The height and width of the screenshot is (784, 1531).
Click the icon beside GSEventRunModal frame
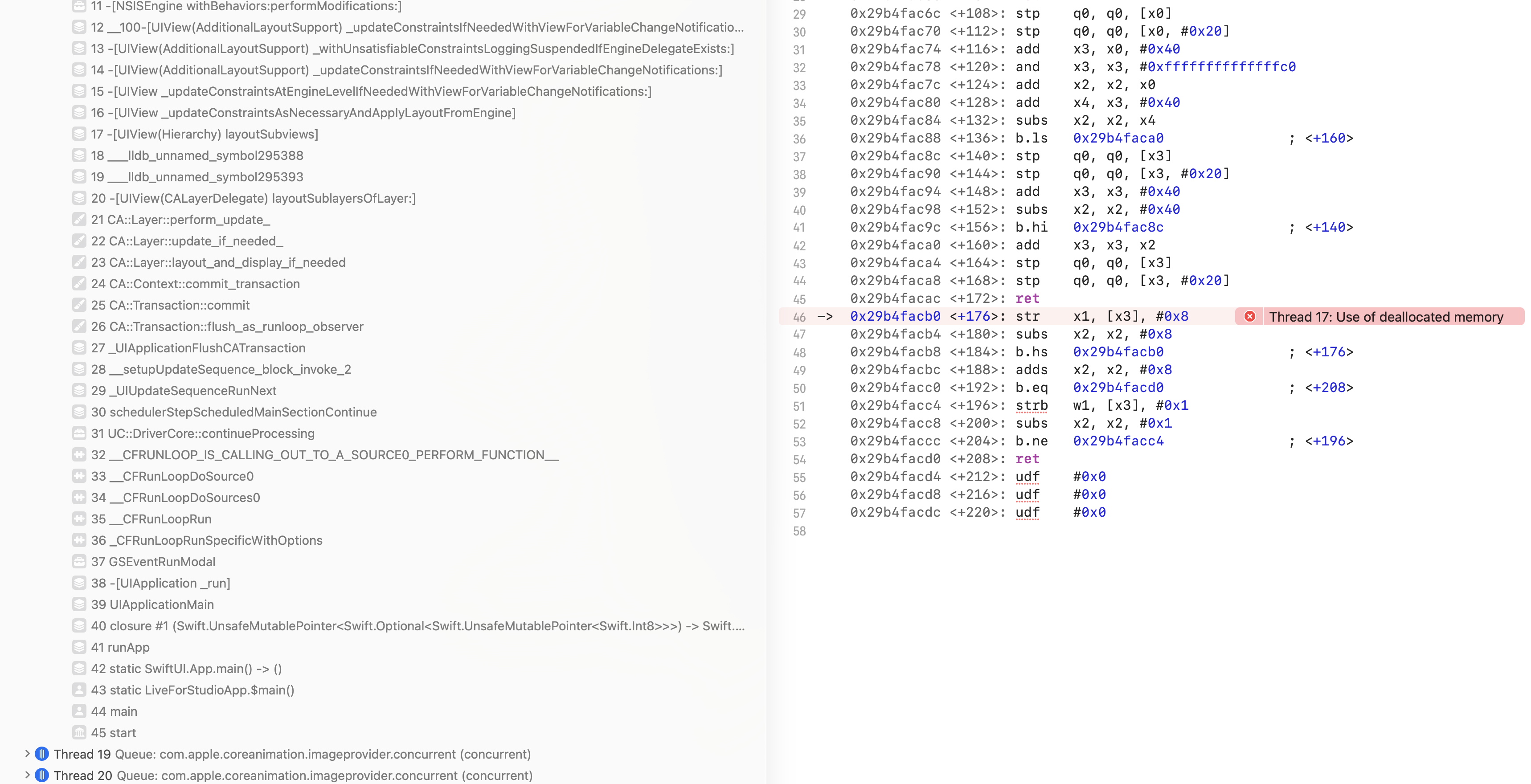pos(79,562)
